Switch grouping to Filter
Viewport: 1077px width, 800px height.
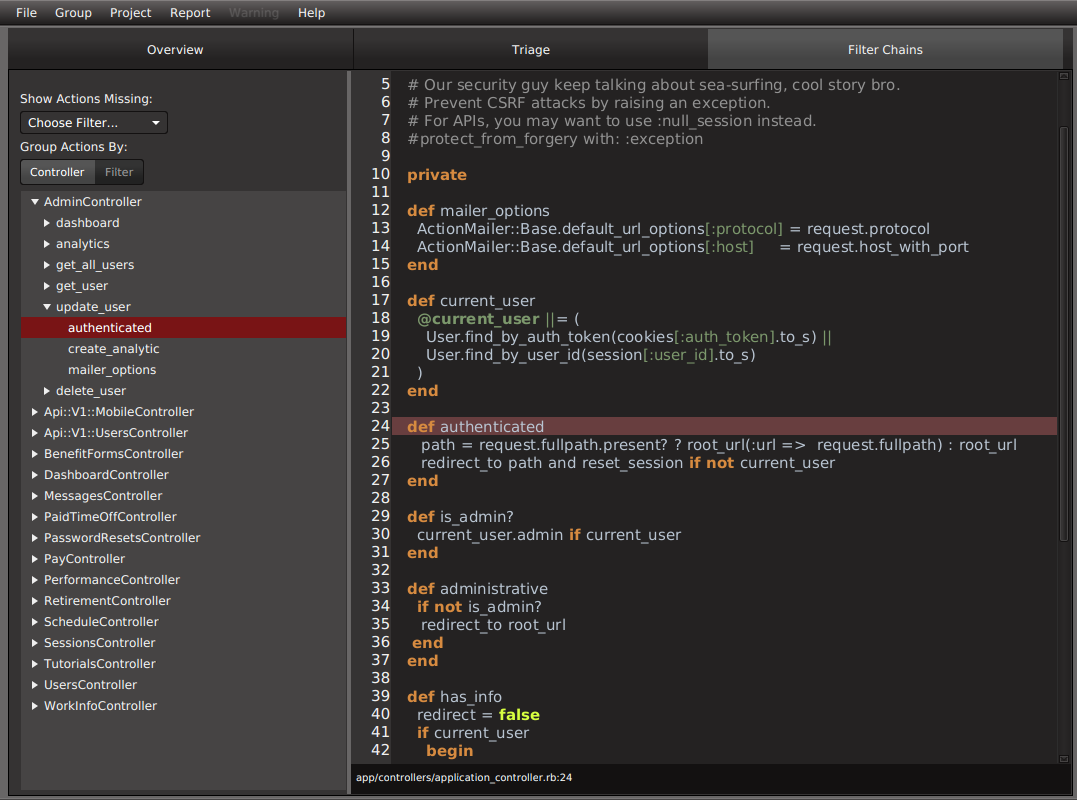pyautogui.click(x=119, y=172)
